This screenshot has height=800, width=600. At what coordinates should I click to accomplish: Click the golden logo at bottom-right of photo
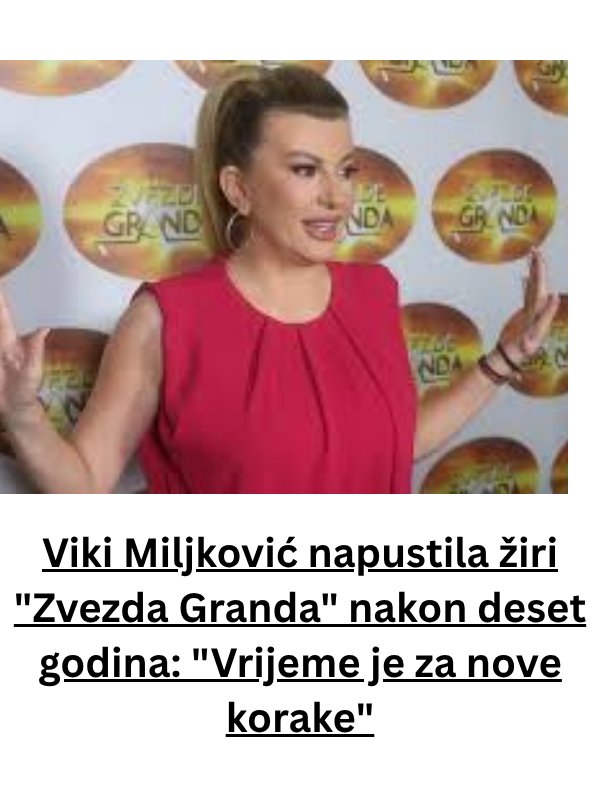coord(480,467)
